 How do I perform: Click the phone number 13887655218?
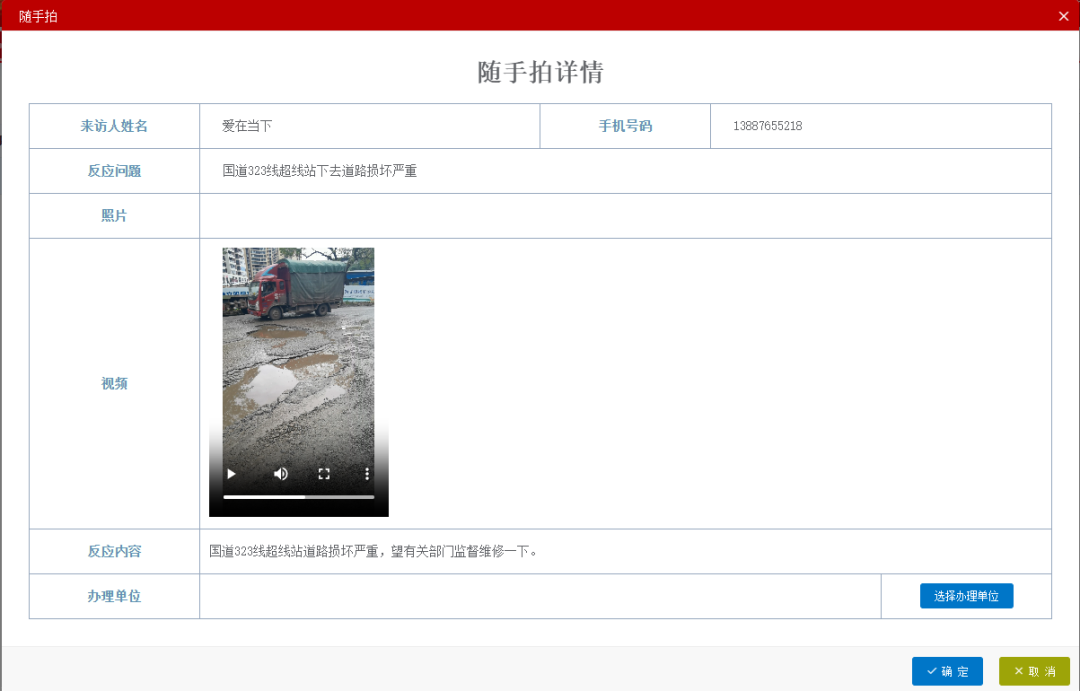tap(767, 126)
